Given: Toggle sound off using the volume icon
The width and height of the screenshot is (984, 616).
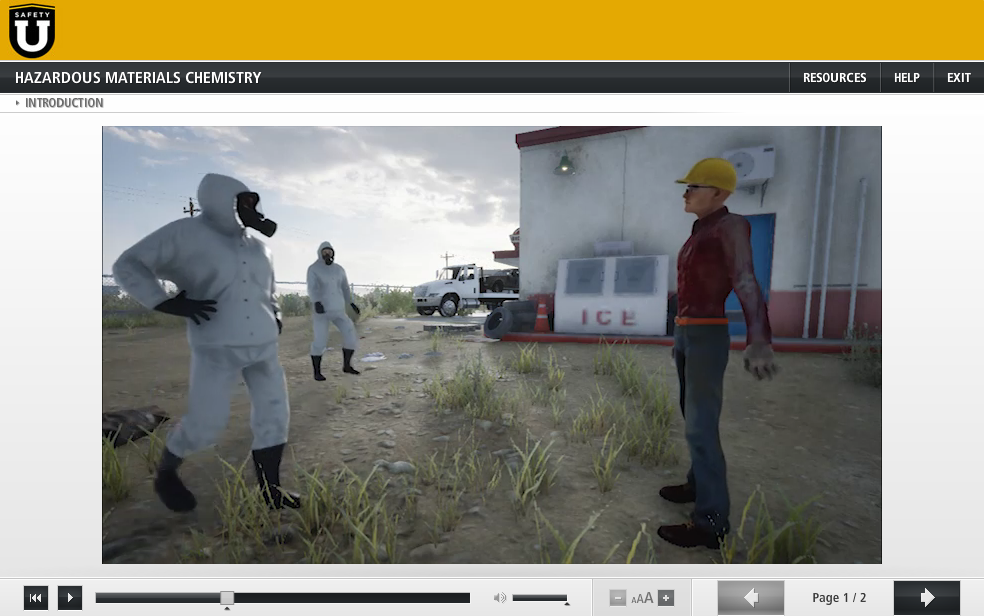Looking at the screenshot, I should point(499,597).
